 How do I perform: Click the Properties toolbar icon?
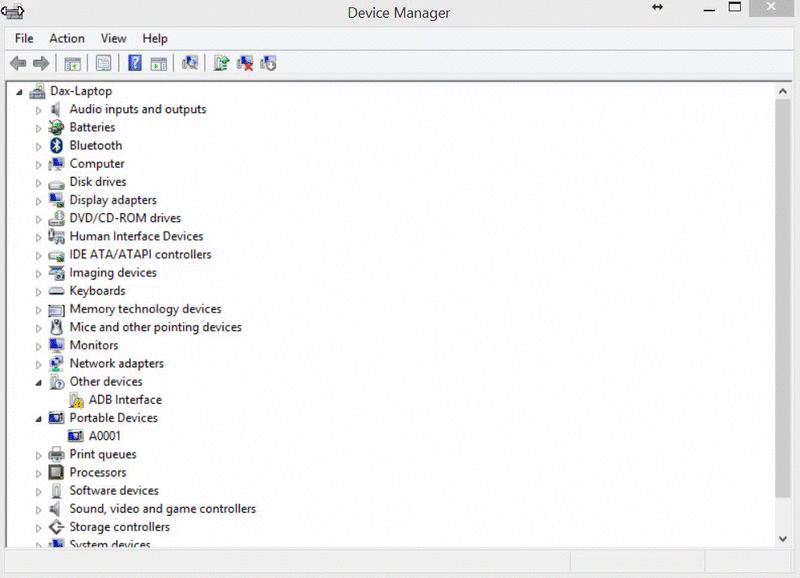(x=103, y=63)
